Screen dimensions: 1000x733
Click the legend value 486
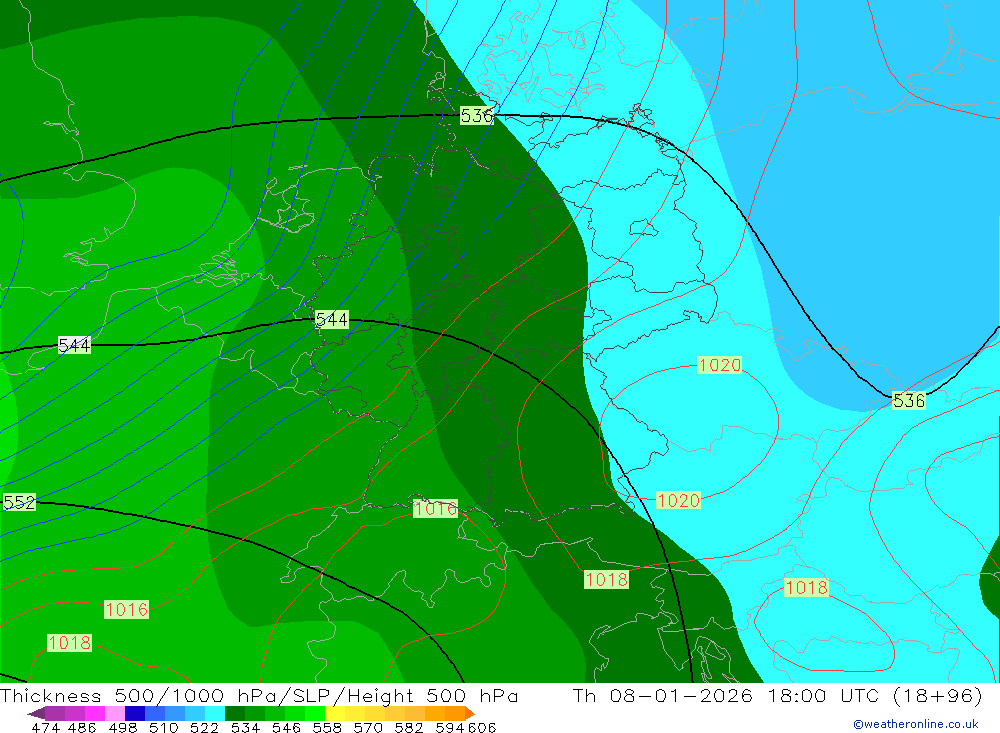(81, 728)
